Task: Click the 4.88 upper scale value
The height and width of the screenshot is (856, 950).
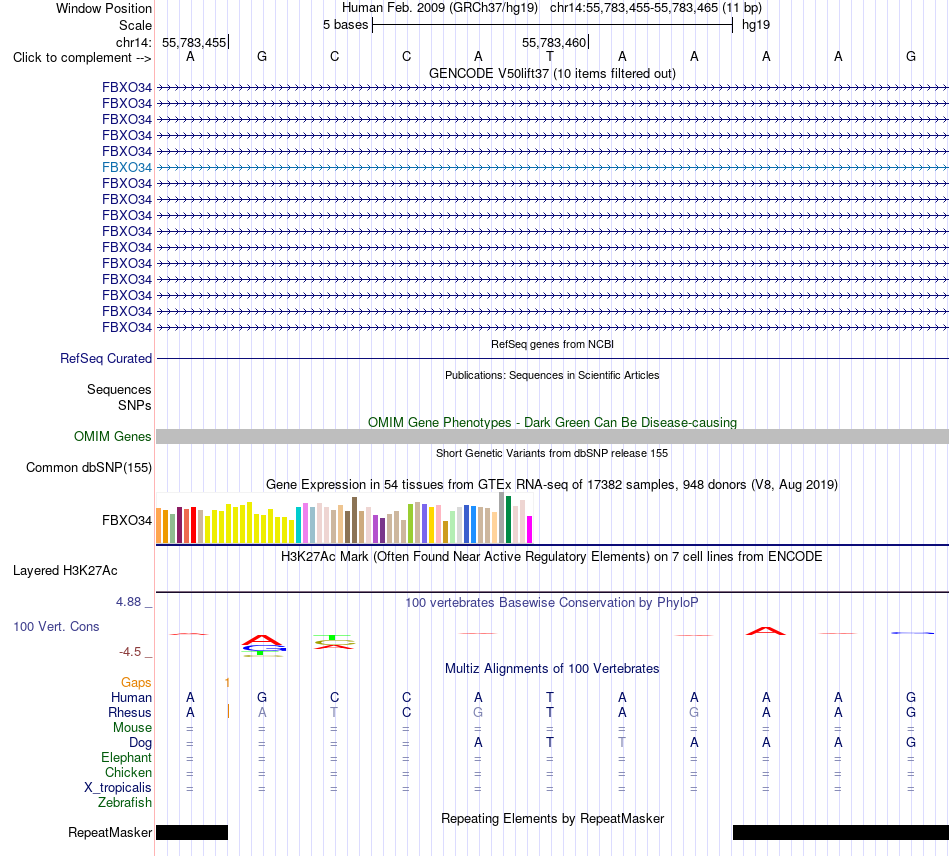Action: coord(128,602)
